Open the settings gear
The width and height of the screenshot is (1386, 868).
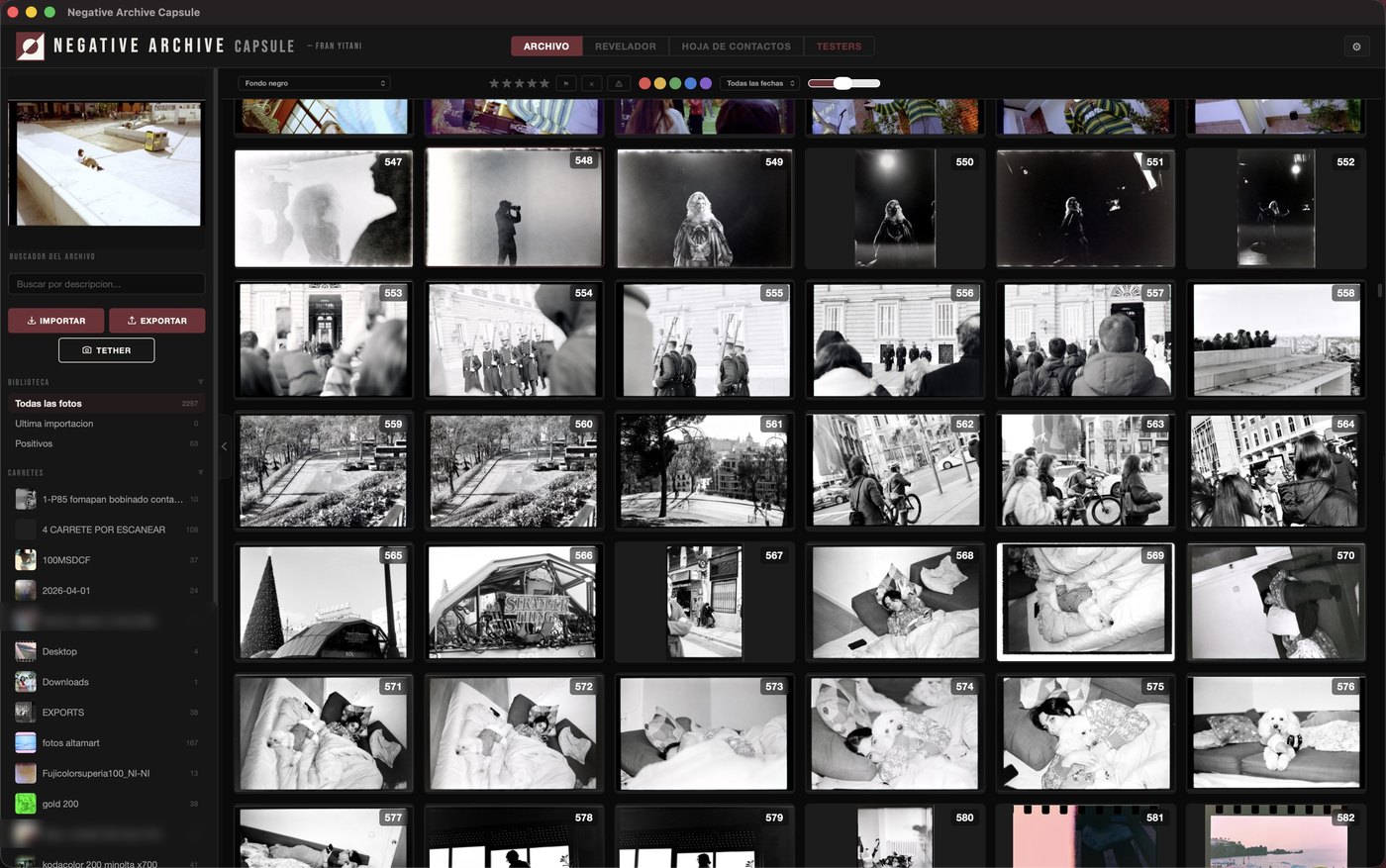tap(1356, 47)
